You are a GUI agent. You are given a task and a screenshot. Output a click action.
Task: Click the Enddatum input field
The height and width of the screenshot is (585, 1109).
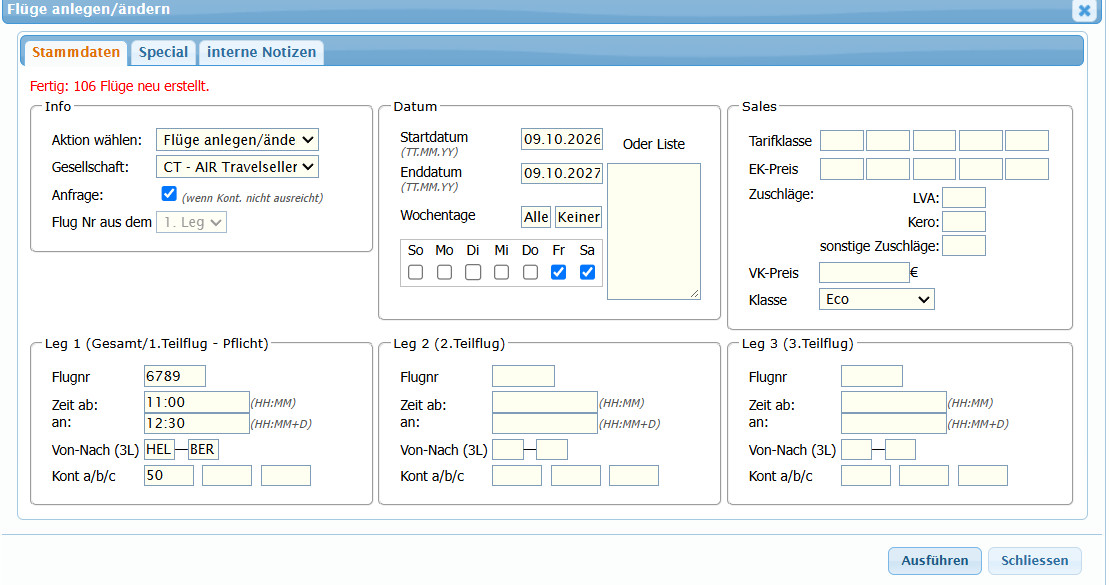pos(562,173)
